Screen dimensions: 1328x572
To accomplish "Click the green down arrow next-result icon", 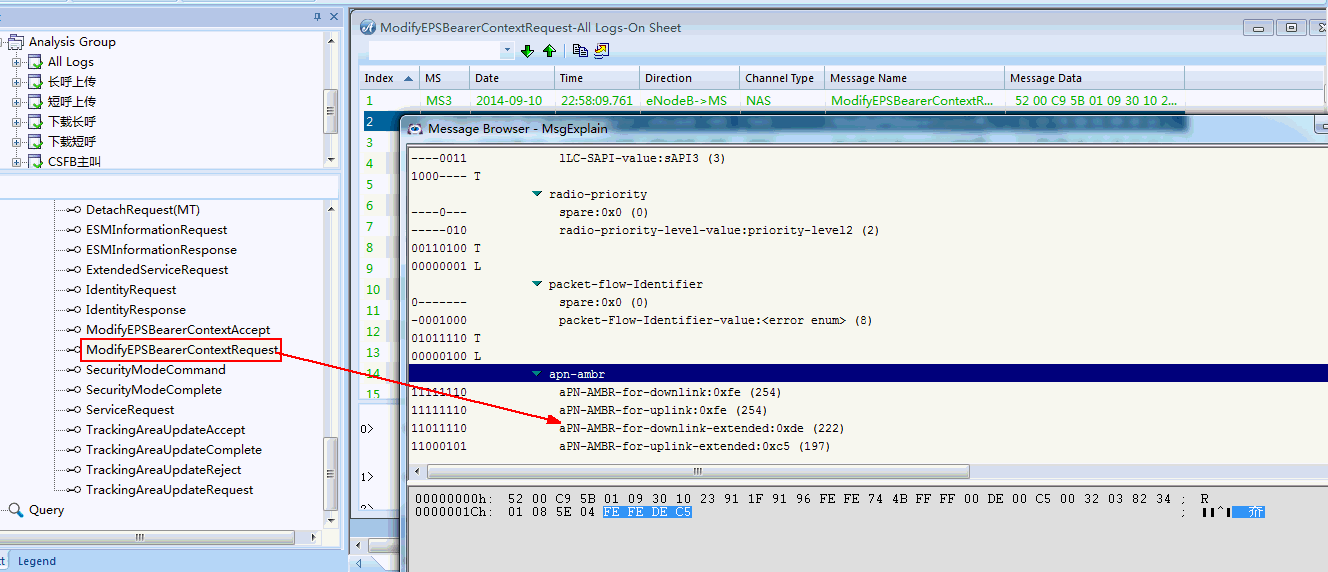I will click(x=527, y=51).
